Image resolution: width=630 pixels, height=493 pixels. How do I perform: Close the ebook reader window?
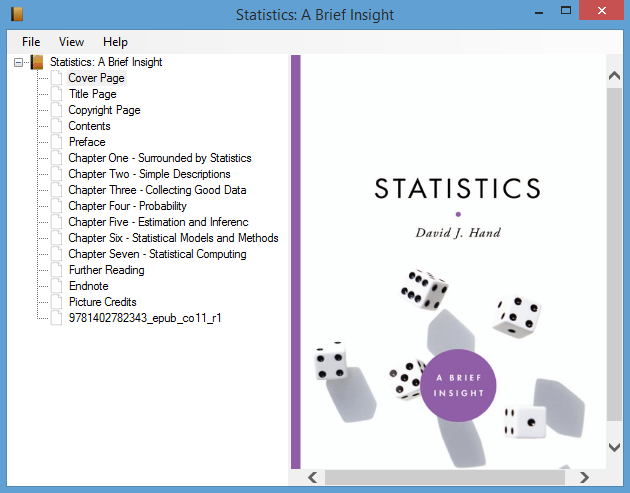(601, 10)
